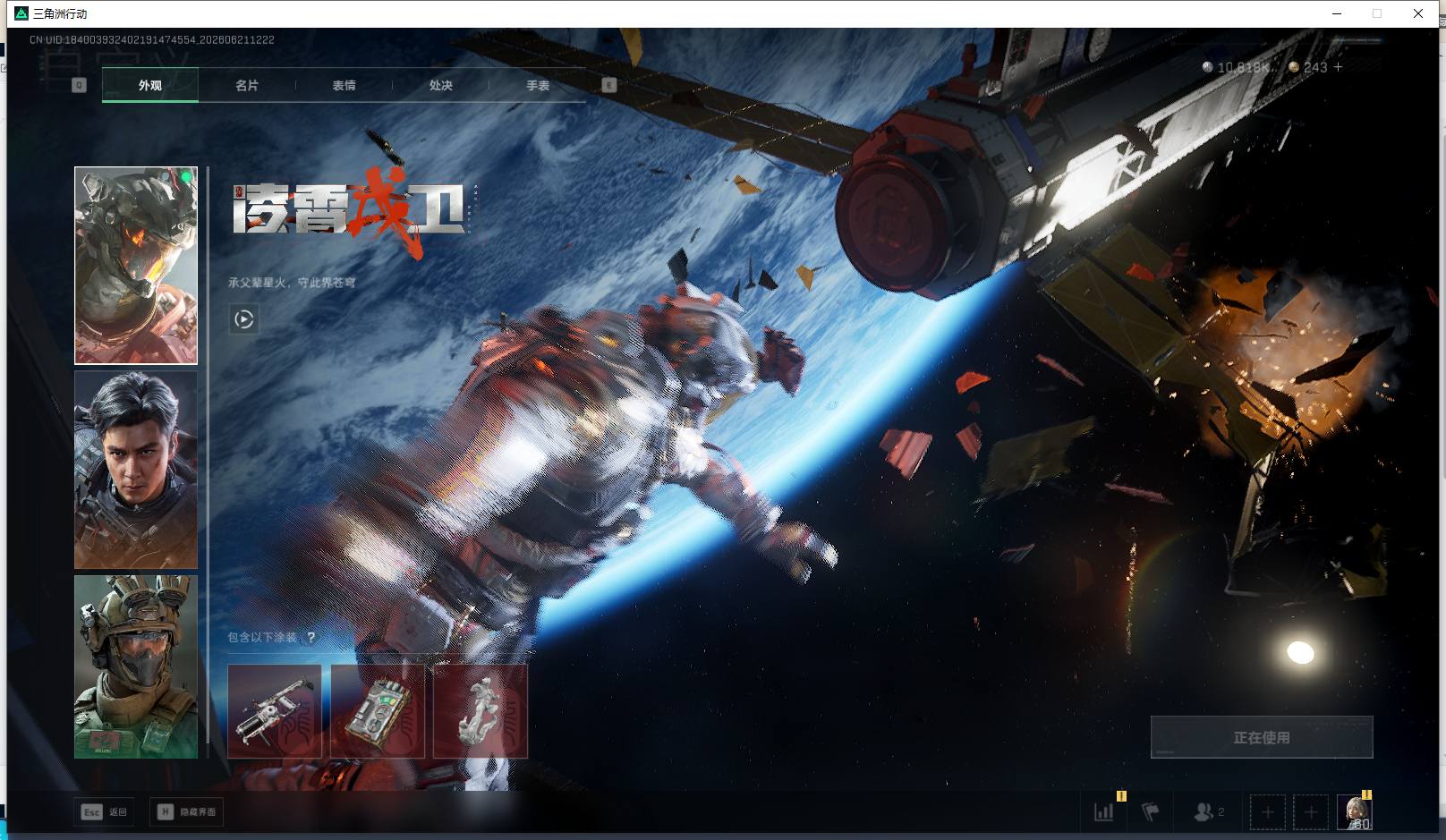Screen dimensions: 1446x840
Task: View the white charm item thumbnail
Action: click(x=481, y=711)
